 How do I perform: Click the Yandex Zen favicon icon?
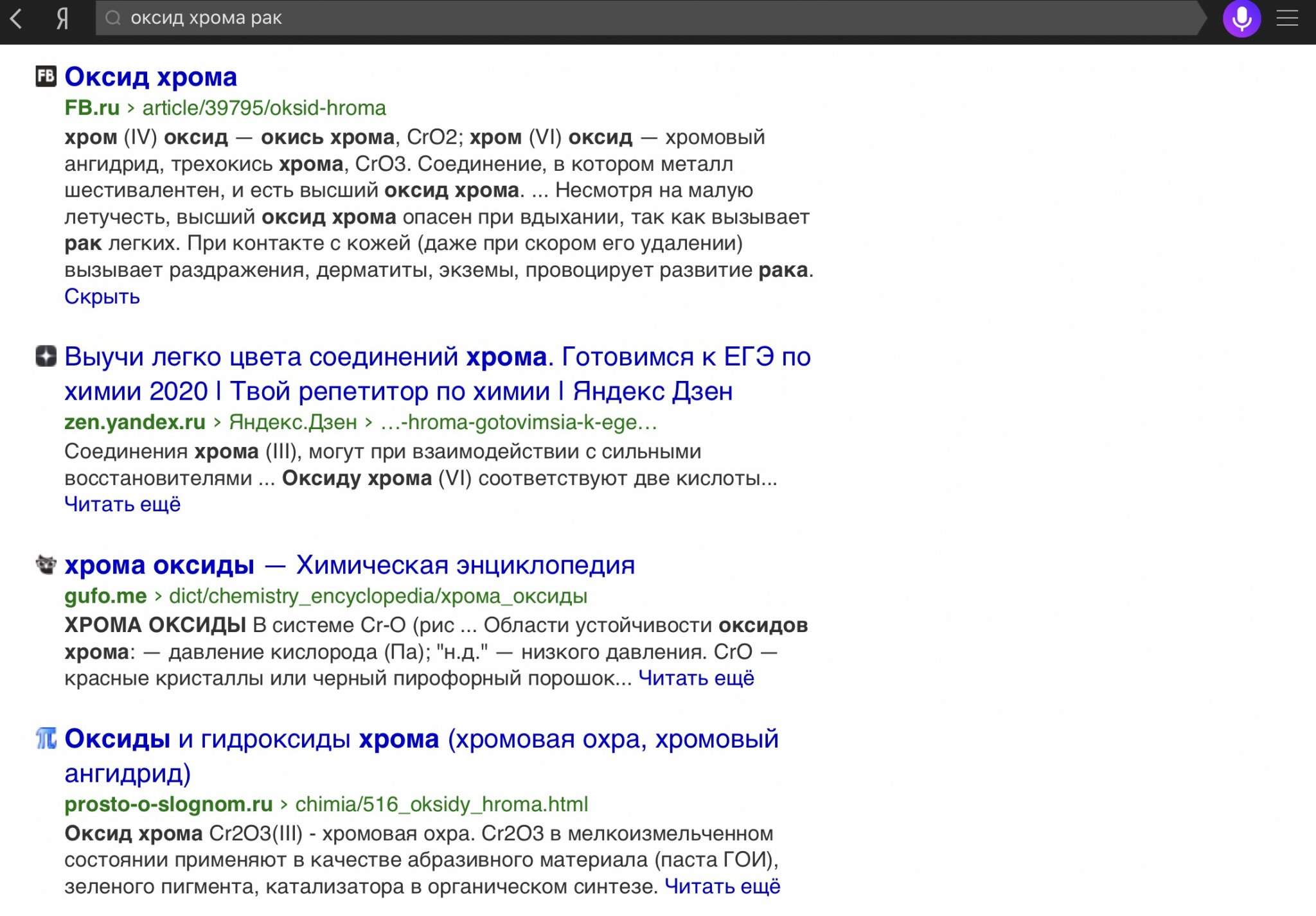click(46, 356)
